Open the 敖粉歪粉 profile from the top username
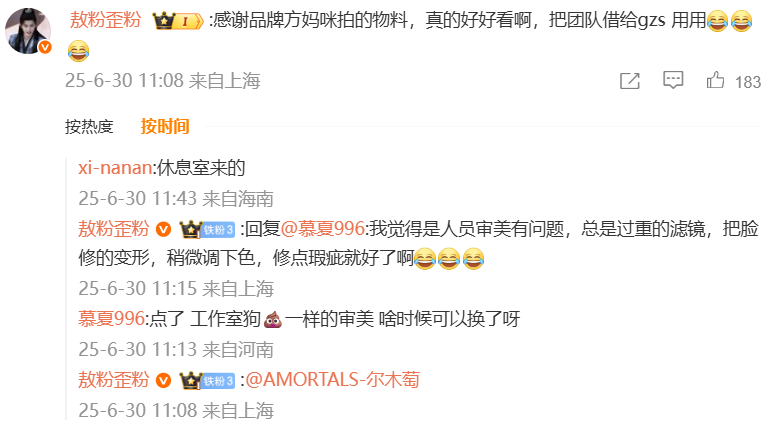The width and height of the screenshot is (770, 429). pyautogui.click(x=106, y=21)
